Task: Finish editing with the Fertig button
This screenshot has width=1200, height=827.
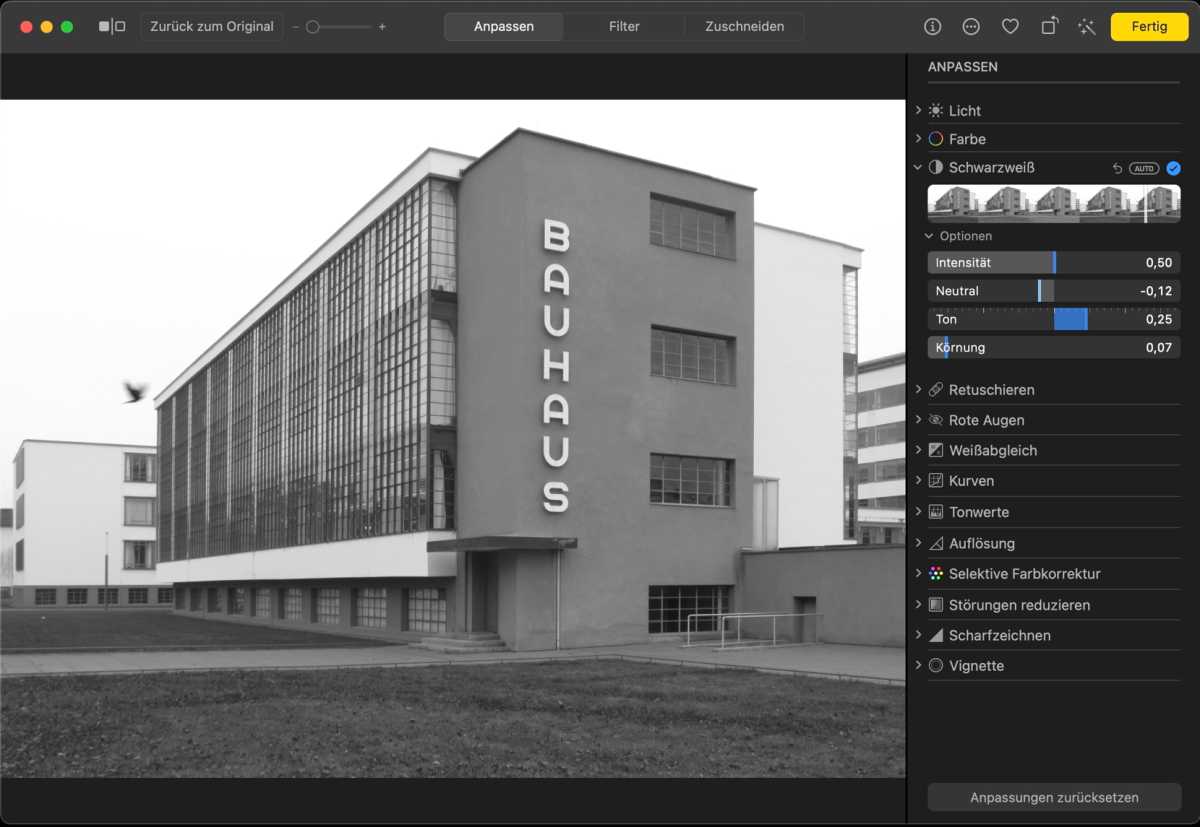Action: tap(1149, 27)
